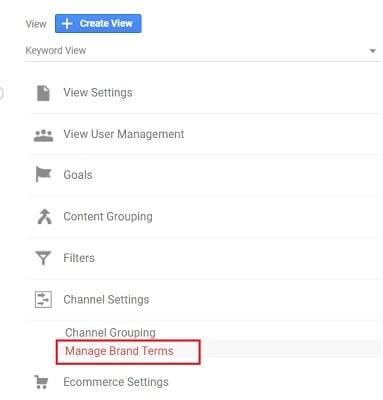Click the Goals flag icon
The width and height of the screenshot is (383, 400).
[43, 174]
